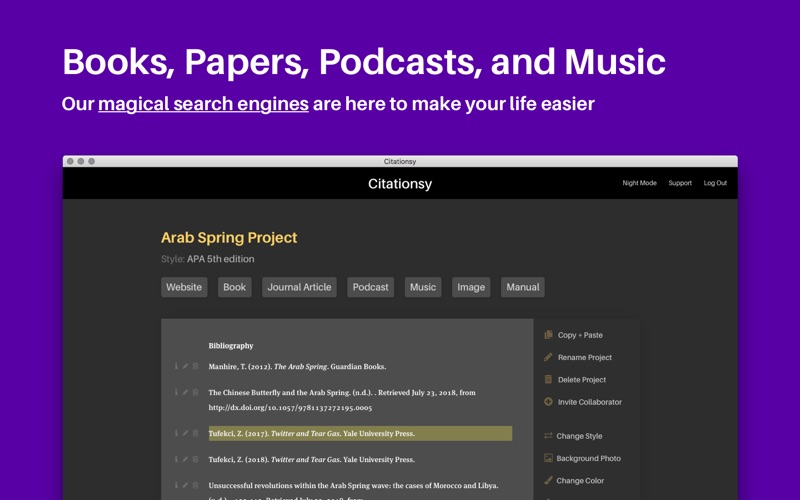Add a Book citation

point(235,287)
